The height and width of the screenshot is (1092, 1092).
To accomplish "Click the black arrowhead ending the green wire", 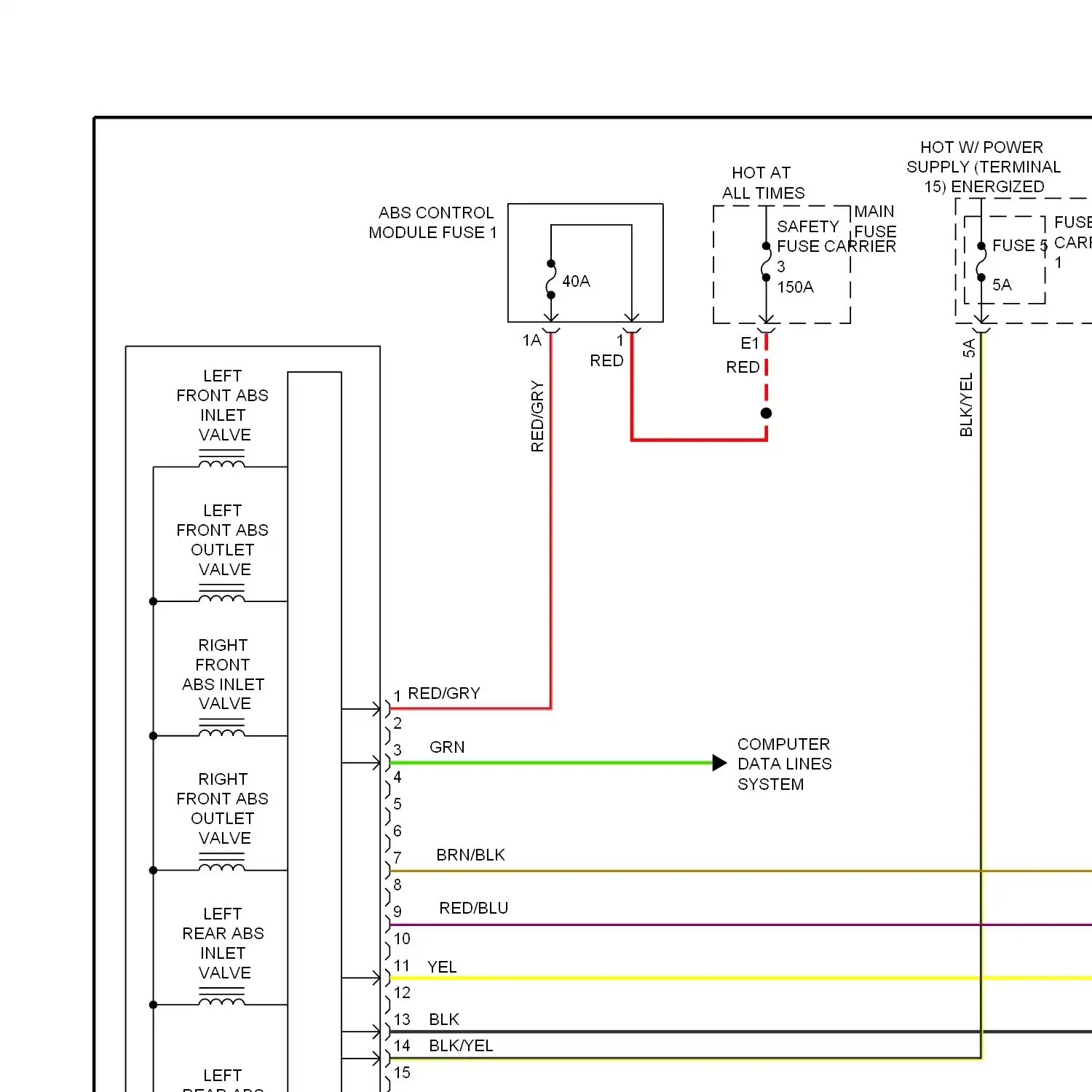I will (x=719, y=763).
